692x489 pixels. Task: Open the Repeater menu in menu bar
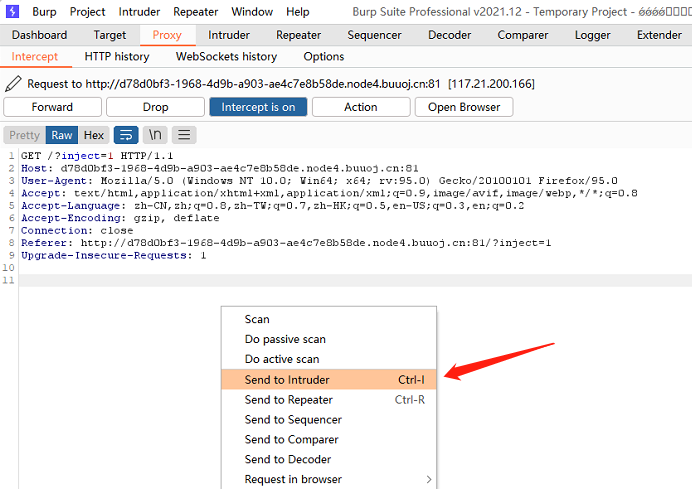tap(196, 11)
